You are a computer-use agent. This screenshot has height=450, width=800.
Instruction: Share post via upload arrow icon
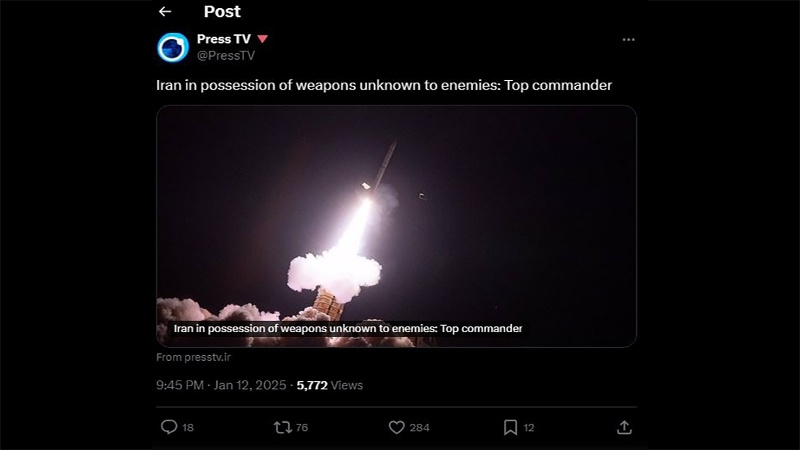(x=624, y=428)
